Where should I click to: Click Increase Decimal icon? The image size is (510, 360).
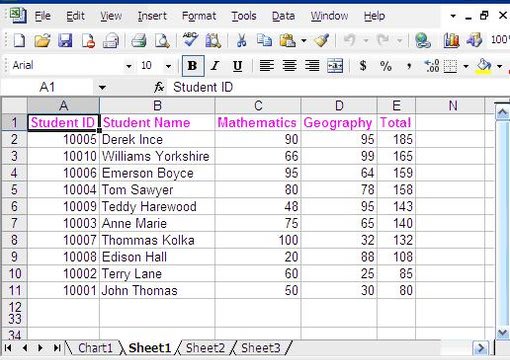(x=432, y=66)
